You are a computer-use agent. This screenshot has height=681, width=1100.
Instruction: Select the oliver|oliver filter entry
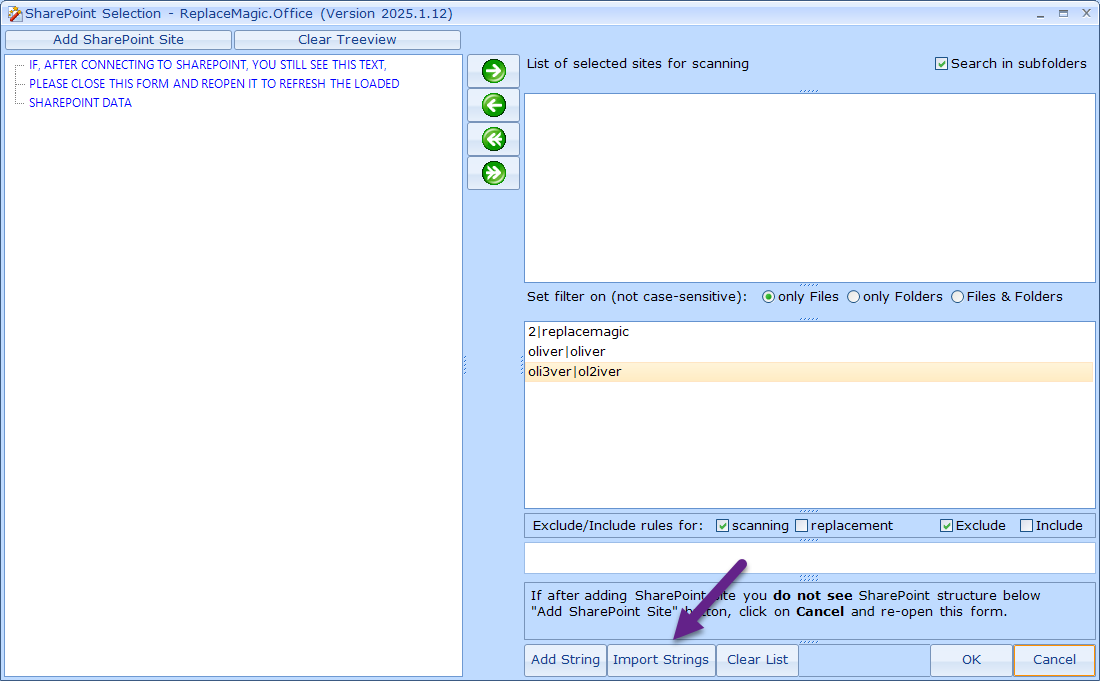click(x=567, y=352)
